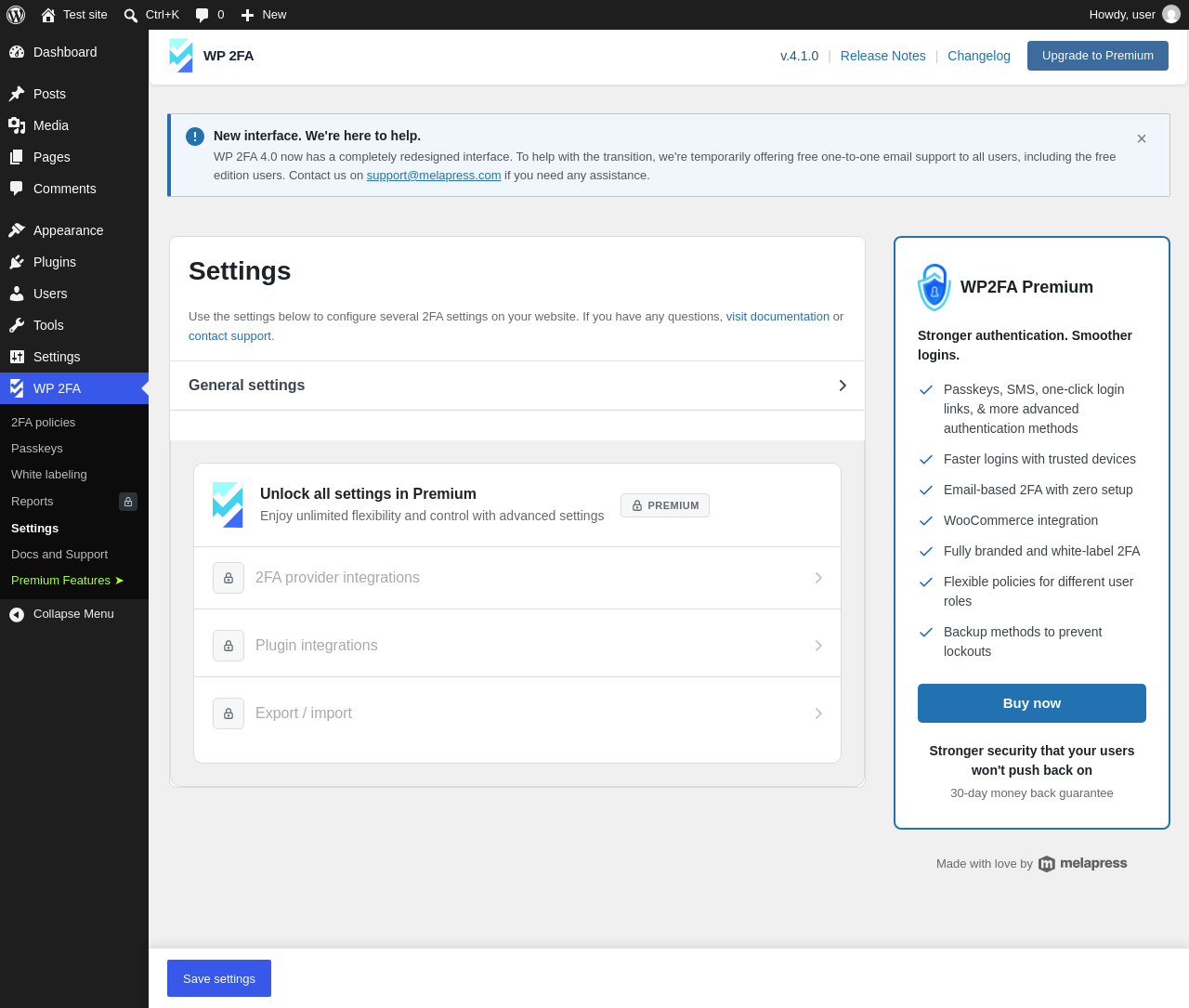The image size is (1189, 1008).
Task: Click the WP2FA Premium shield icon
Action: tap(934, 287)
